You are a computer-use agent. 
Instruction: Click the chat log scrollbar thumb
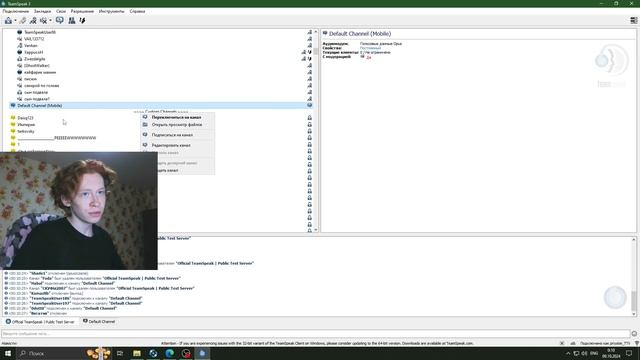633,301
